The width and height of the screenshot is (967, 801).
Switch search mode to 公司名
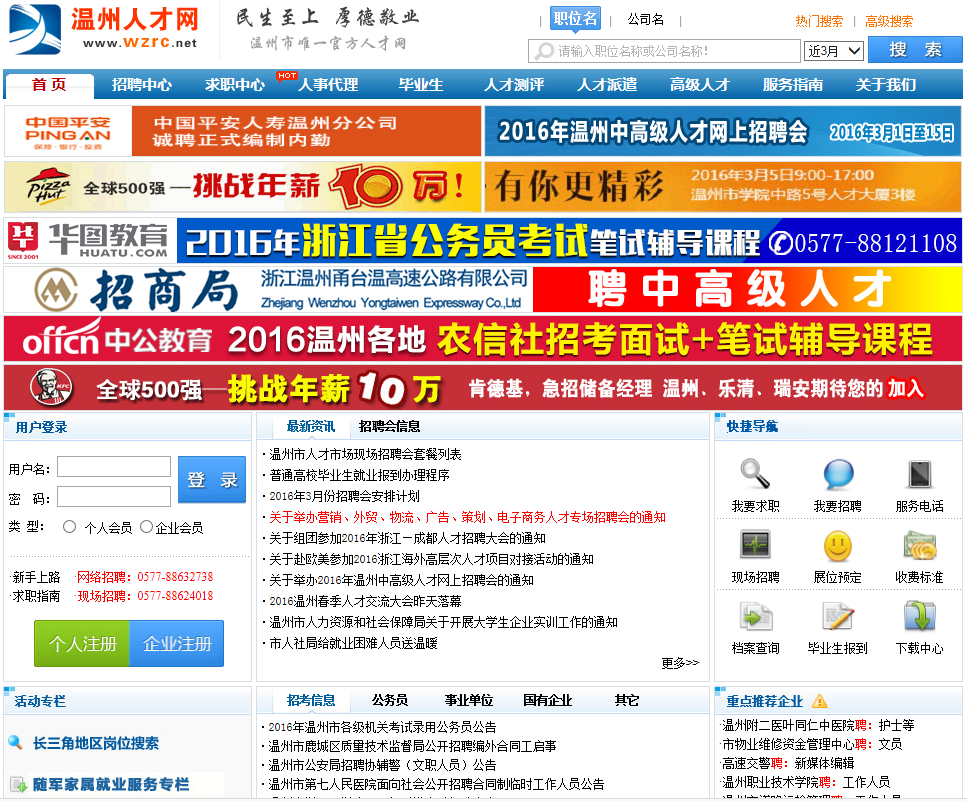646,20
